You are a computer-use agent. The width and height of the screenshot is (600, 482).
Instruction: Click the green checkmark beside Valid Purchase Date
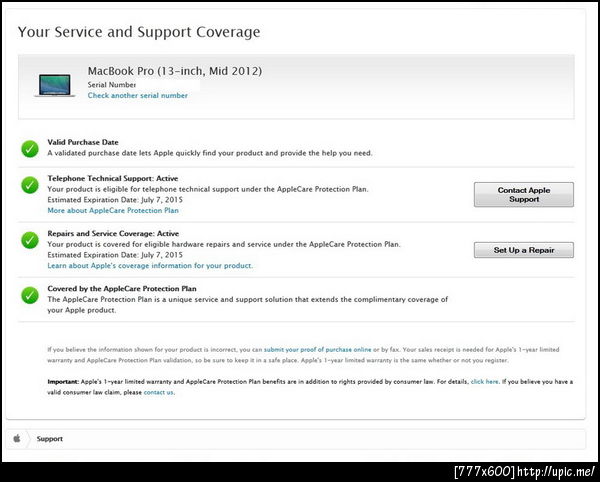30,149
